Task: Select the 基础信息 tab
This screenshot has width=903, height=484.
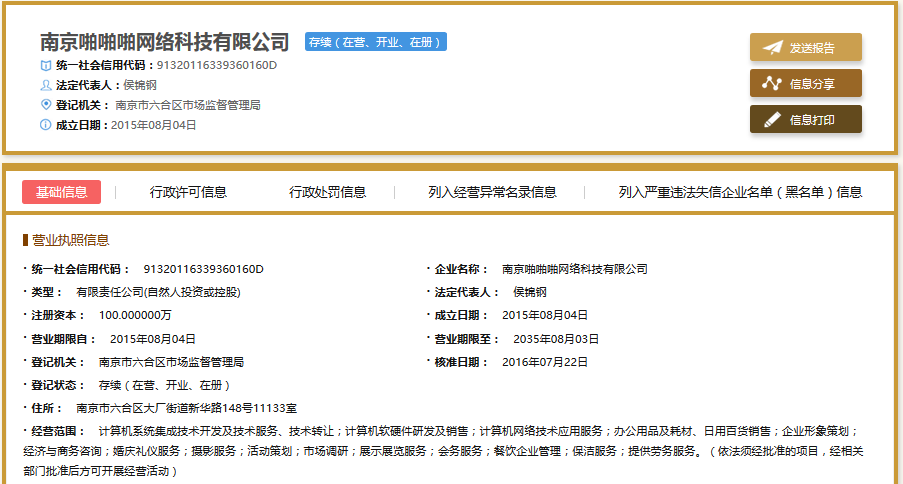Action: (x=61, y=192)
